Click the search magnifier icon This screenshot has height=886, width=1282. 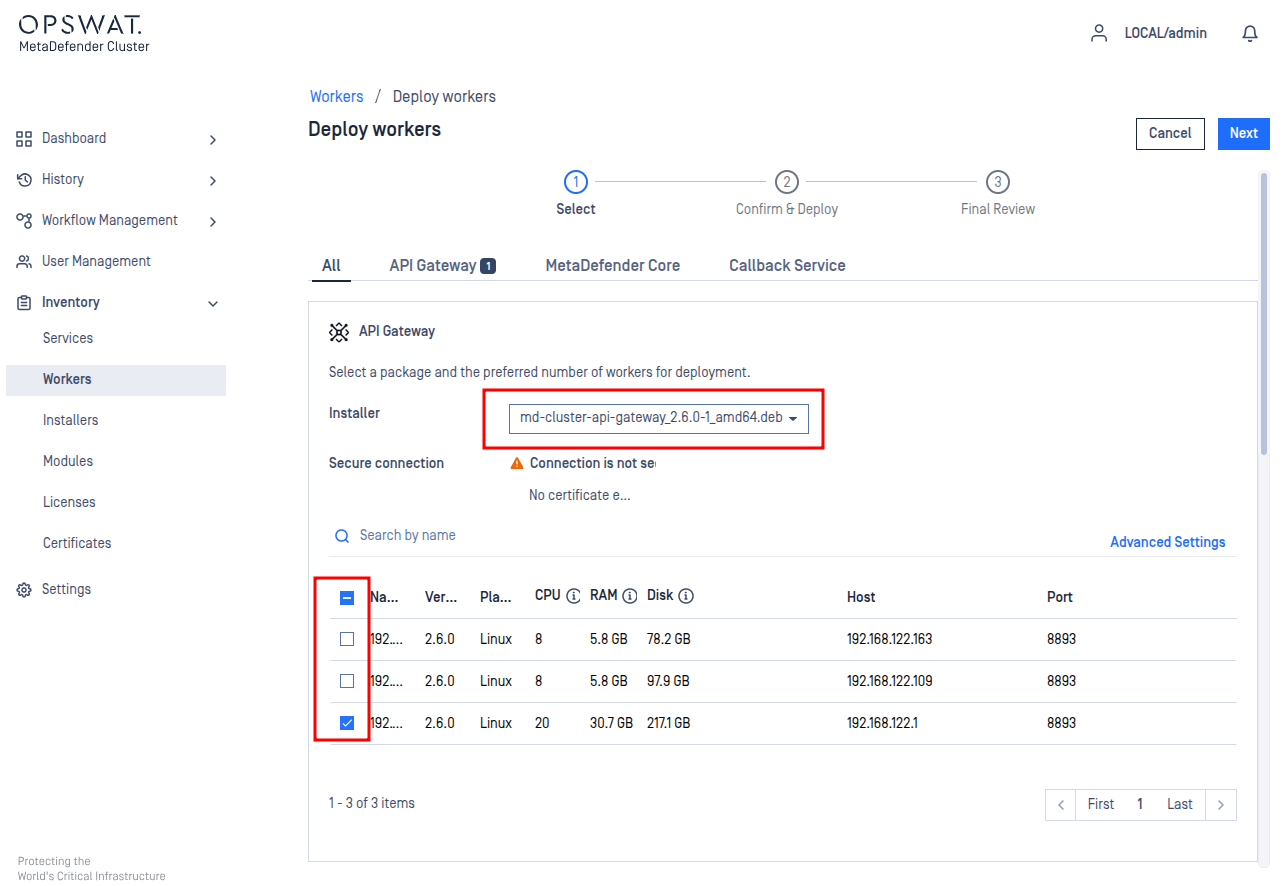[342, 536]
